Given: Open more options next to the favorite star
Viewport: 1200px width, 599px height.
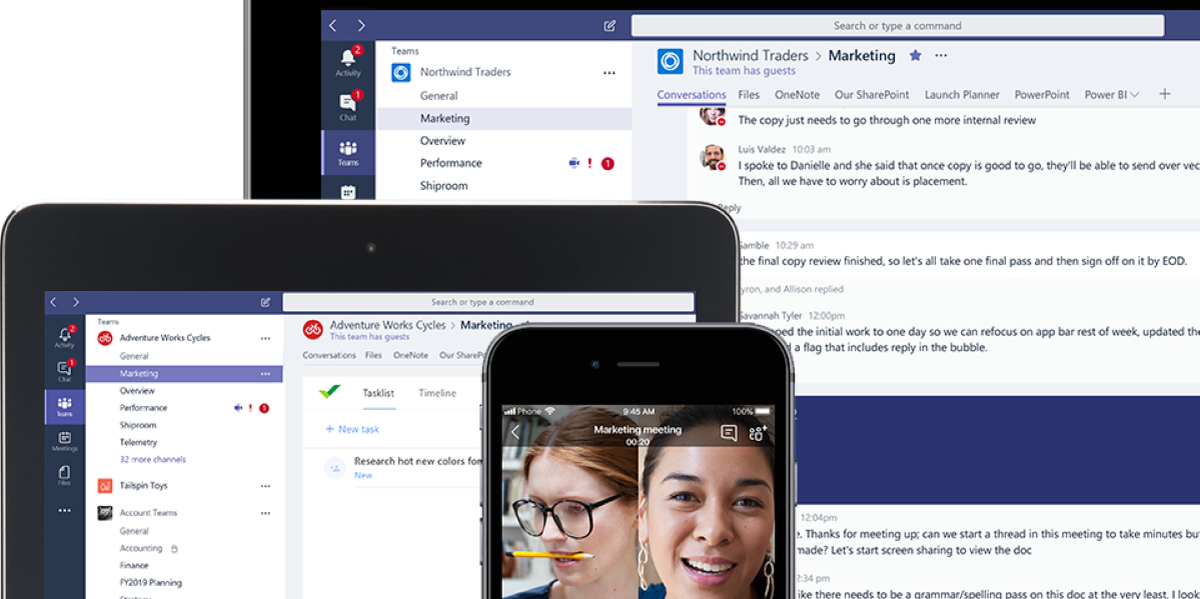Looking at the screenshot, I should pyautogui.click(x=940, y=56).
